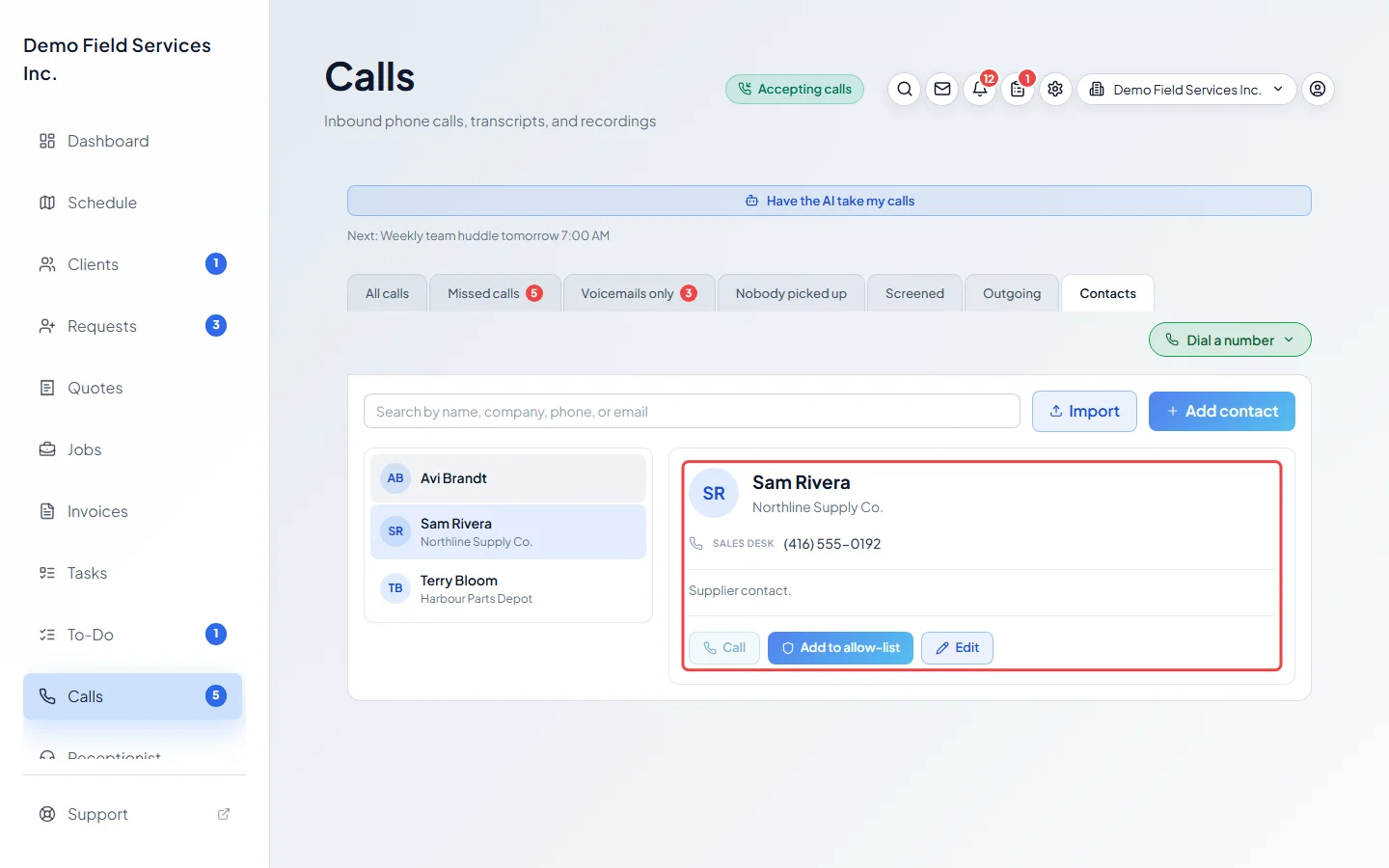
Task: Open Jobs in sidebar
Action: (x=133, y=449)
